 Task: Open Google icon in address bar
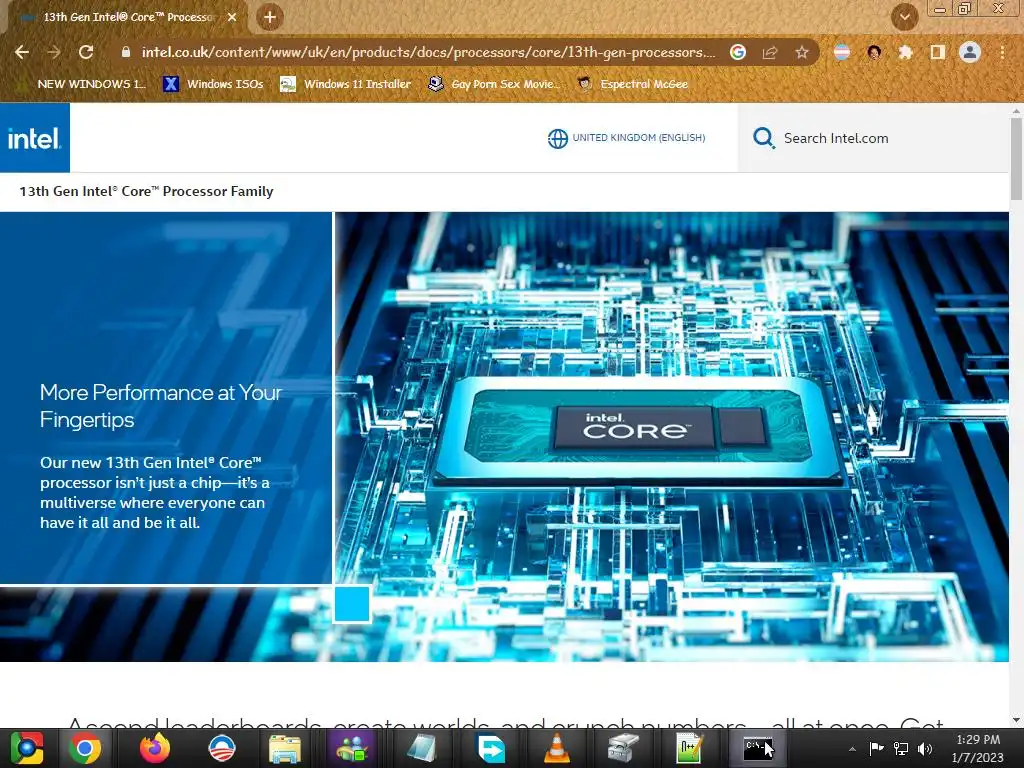tap(738, 52)
